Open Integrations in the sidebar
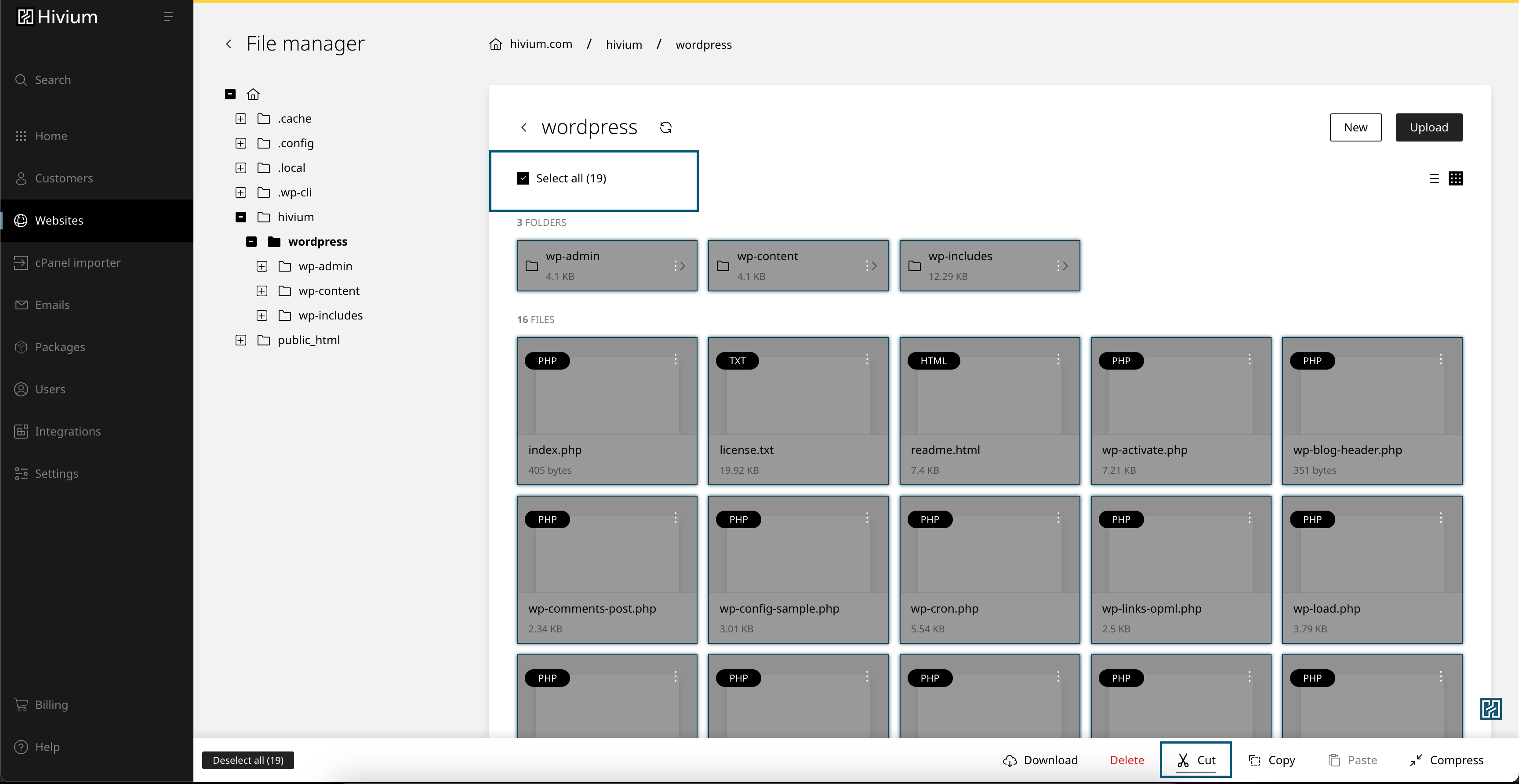The image size is (1519, 784). [97, 432]
